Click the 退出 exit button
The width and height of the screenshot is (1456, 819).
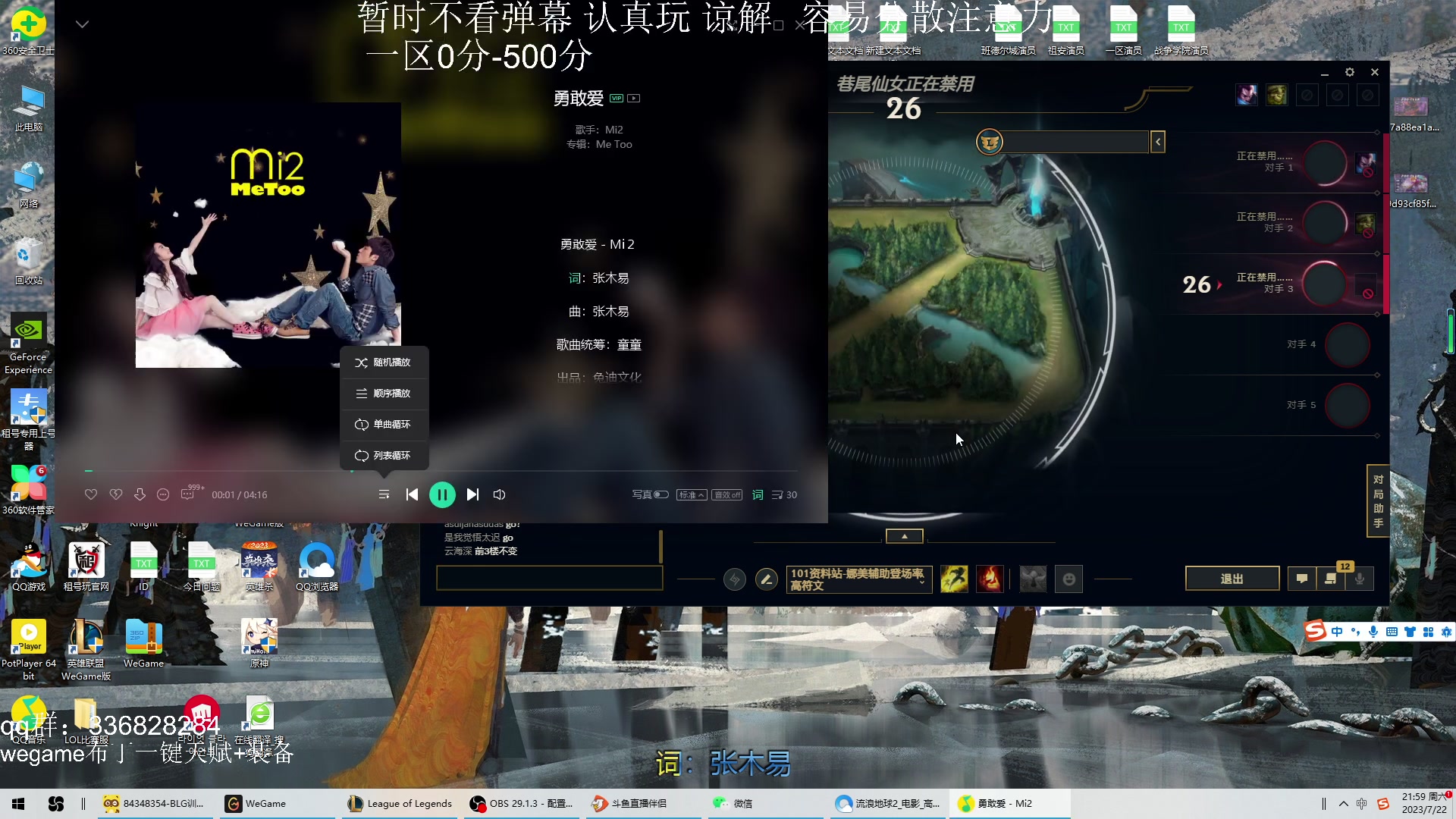[x=1232, y=579]
